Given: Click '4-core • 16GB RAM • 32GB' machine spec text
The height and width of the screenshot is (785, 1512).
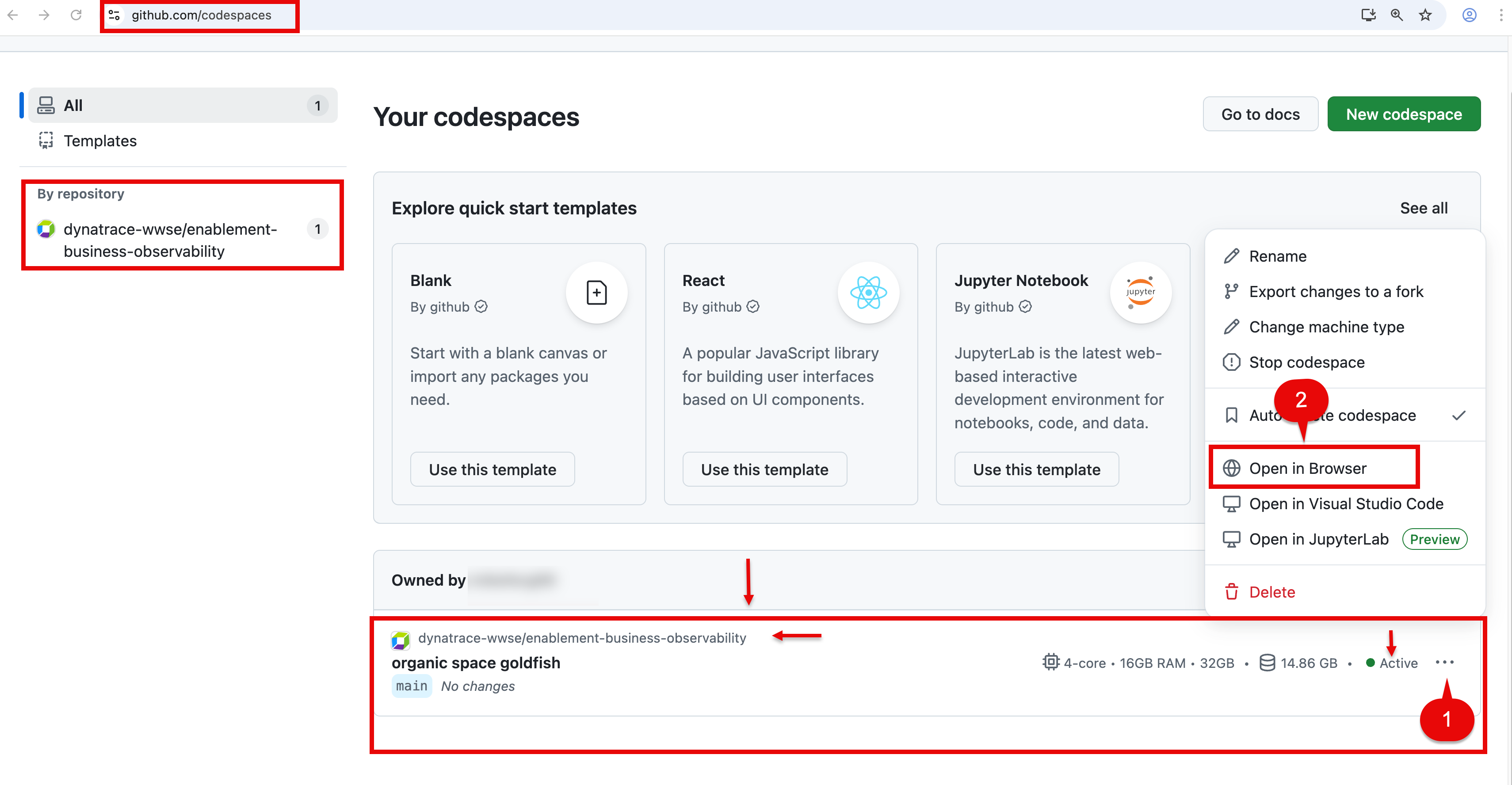Looking at the screenshot, I should pyautogui.click(x=1149, y=663).
